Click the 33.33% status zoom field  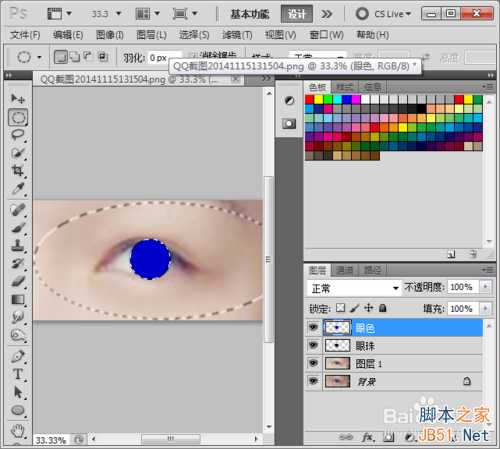coord(51,440)
